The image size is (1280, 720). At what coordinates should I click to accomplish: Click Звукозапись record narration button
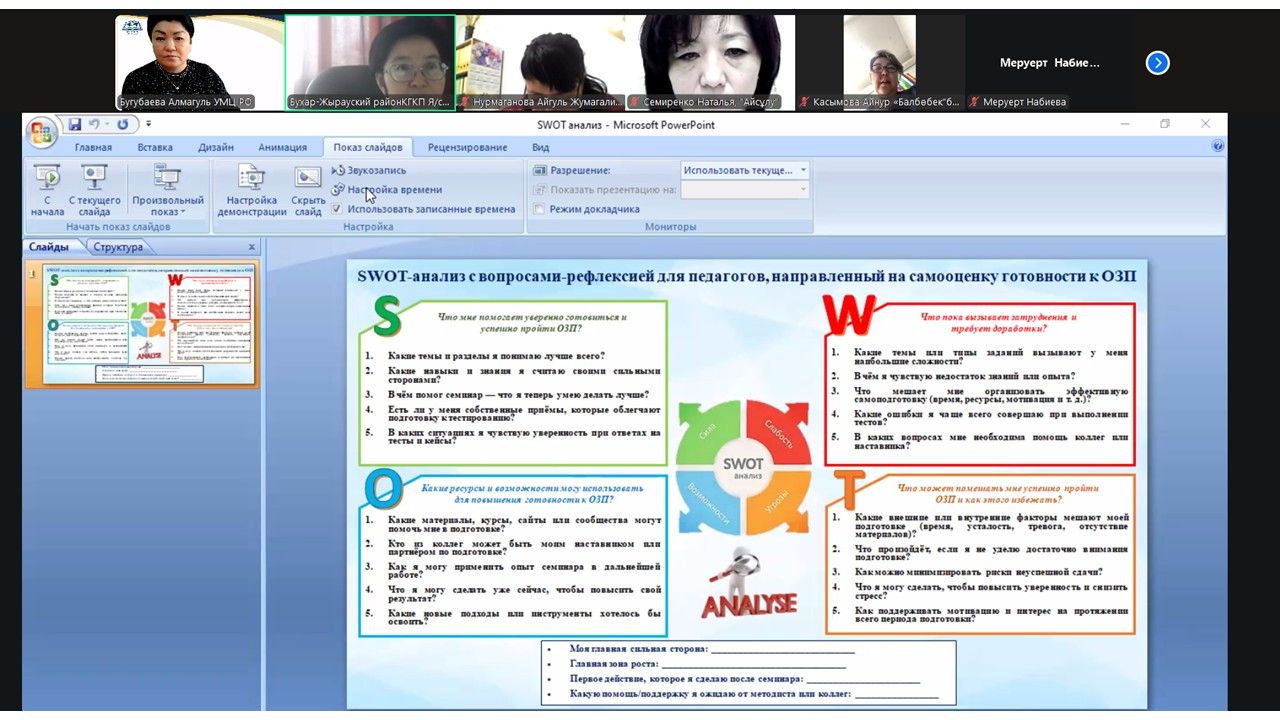pos(370,170)
